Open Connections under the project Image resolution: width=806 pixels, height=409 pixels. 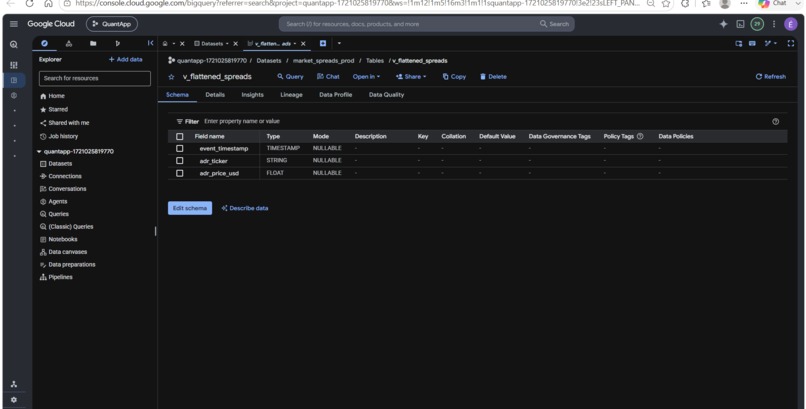61,176
